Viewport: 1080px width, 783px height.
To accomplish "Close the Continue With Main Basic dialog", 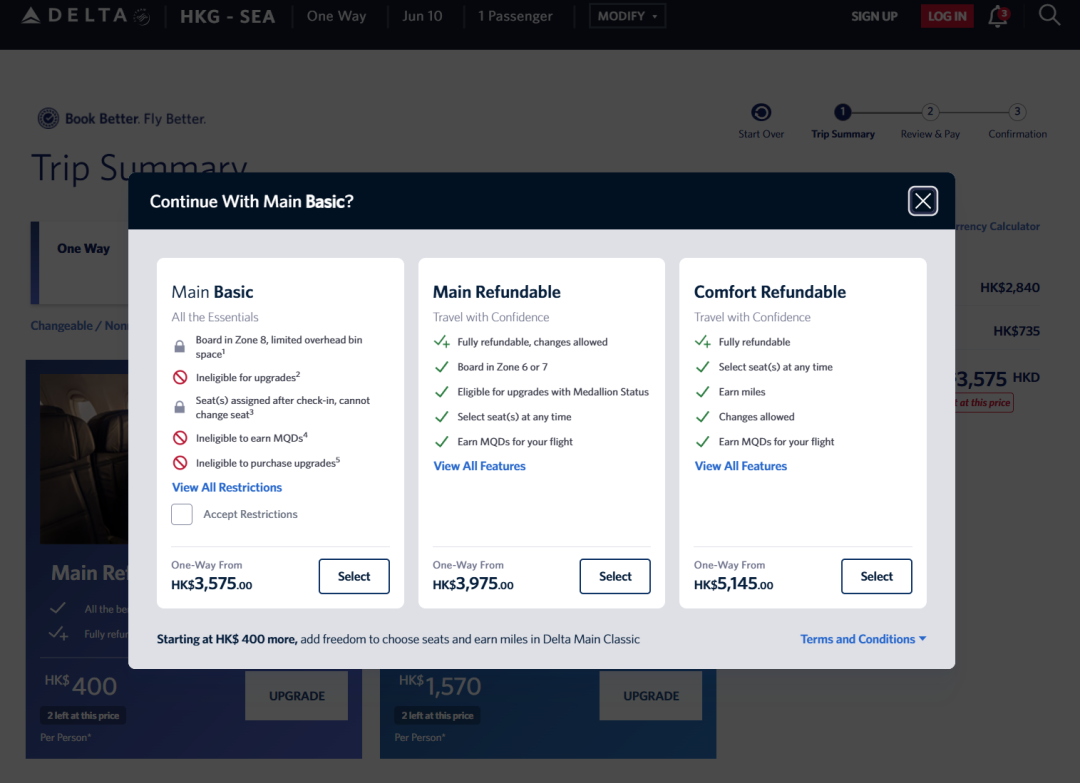I will (923, 201).
